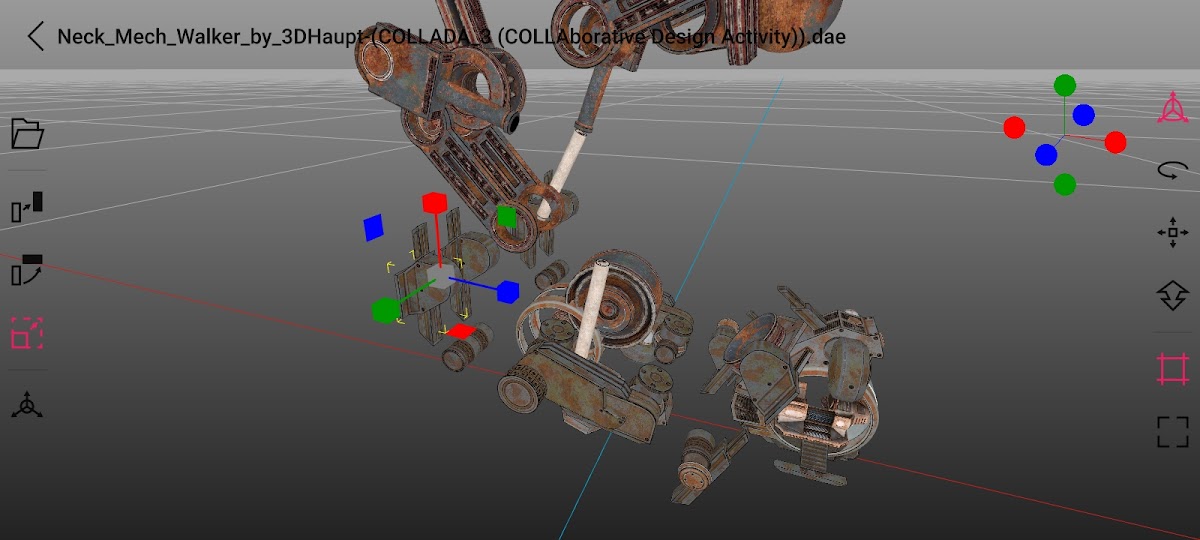Toggle the pink perspective camera icon

tap(1172, 108)
